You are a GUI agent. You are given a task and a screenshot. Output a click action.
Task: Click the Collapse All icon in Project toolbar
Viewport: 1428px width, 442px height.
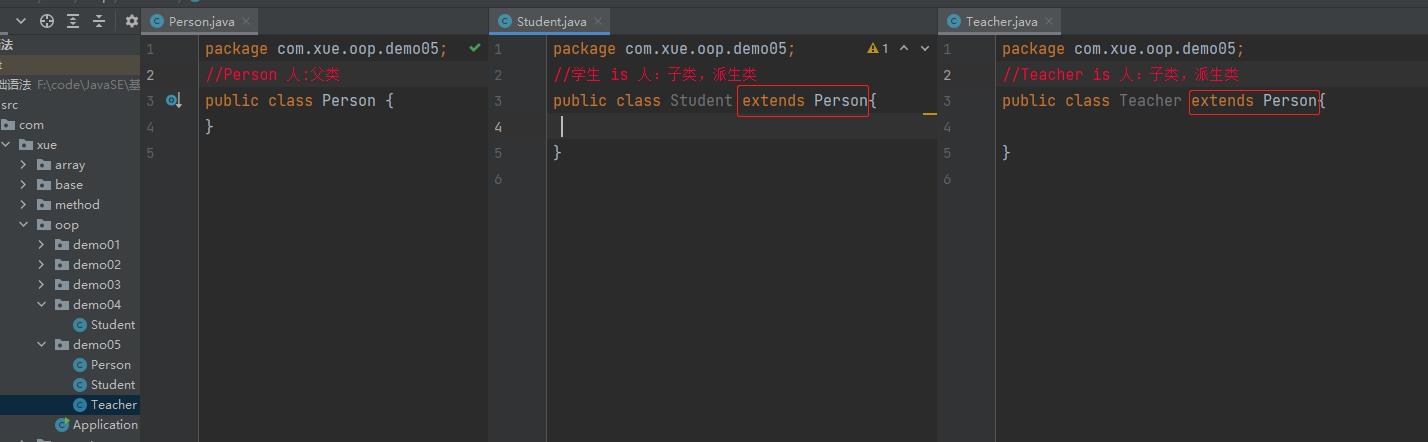99,21
